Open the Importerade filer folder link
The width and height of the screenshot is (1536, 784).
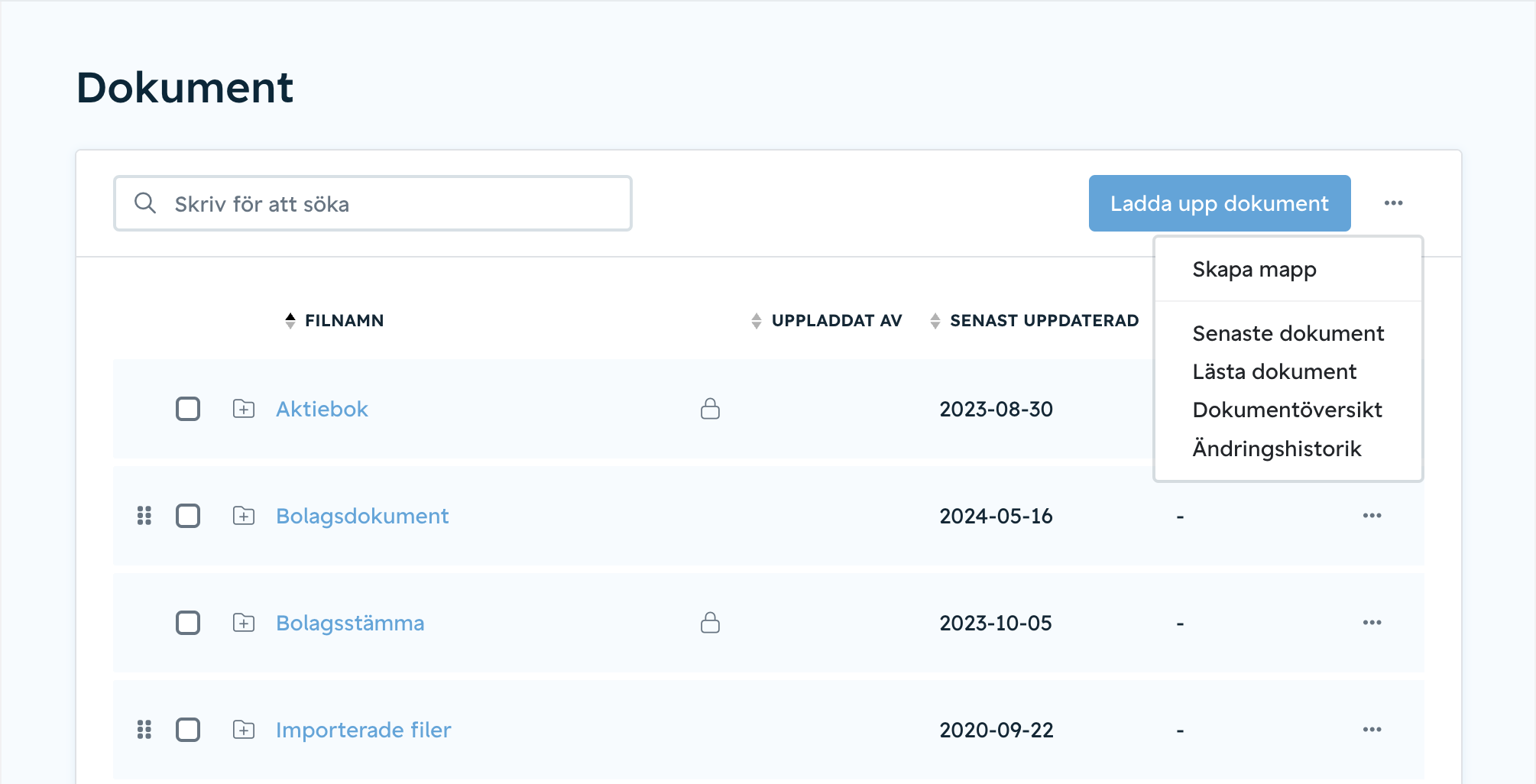point(363,730)
